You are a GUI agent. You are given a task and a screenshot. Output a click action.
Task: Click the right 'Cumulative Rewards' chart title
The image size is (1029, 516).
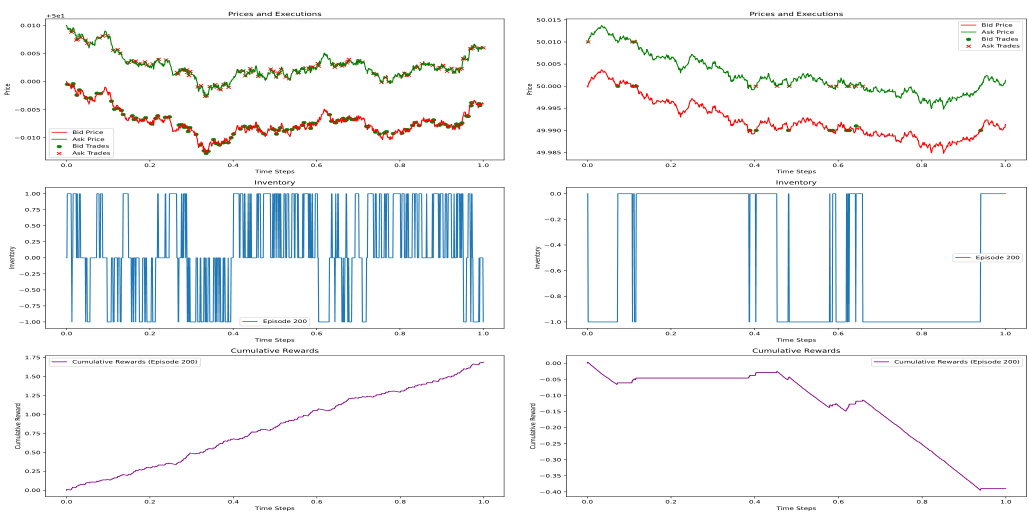click(796, 351)
